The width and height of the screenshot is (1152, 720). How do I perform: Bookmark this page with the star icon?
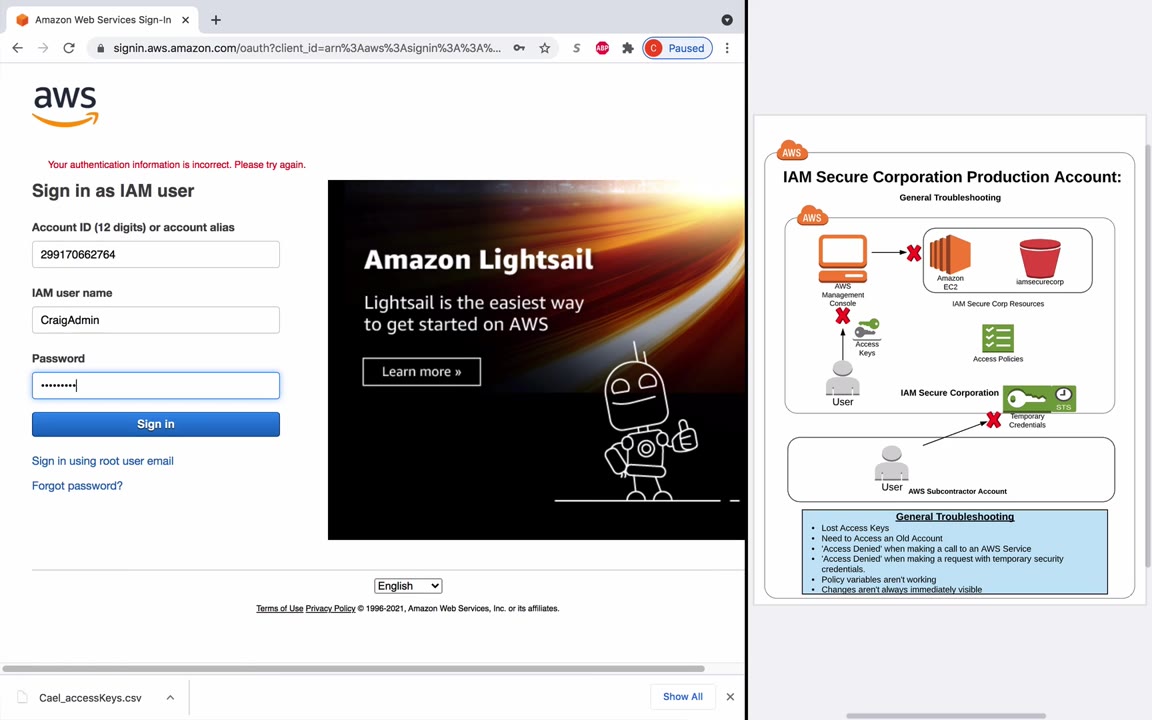[x=544, y=48]
